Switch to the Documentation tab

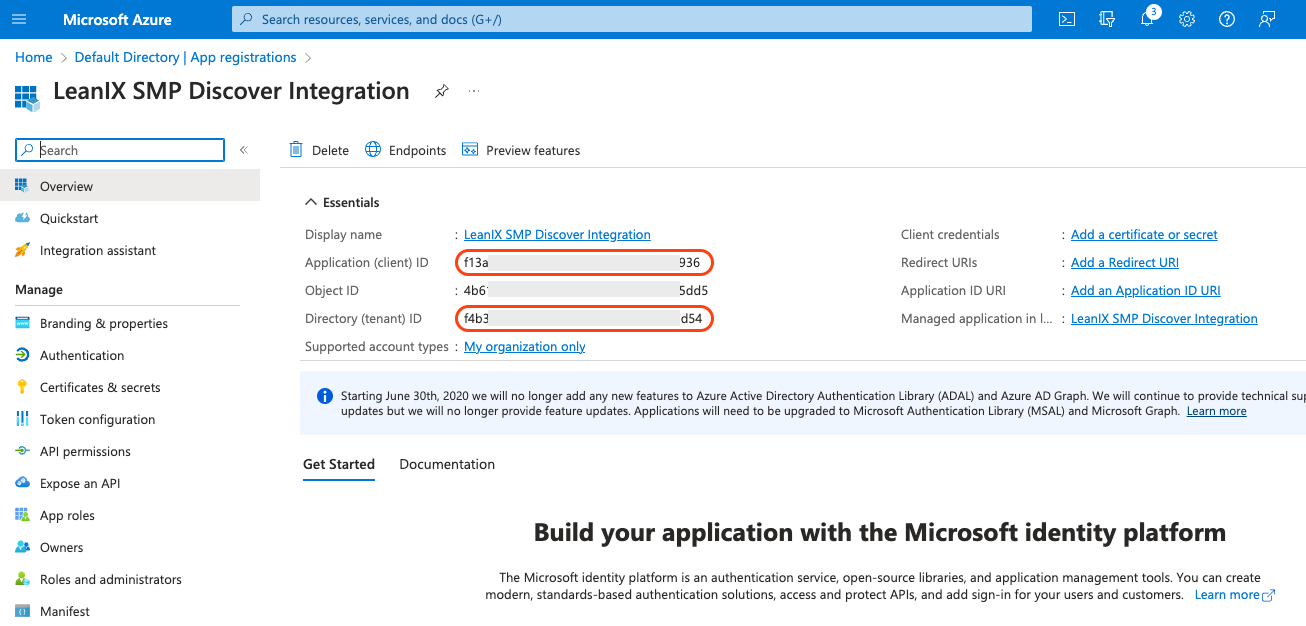(447, 464)
